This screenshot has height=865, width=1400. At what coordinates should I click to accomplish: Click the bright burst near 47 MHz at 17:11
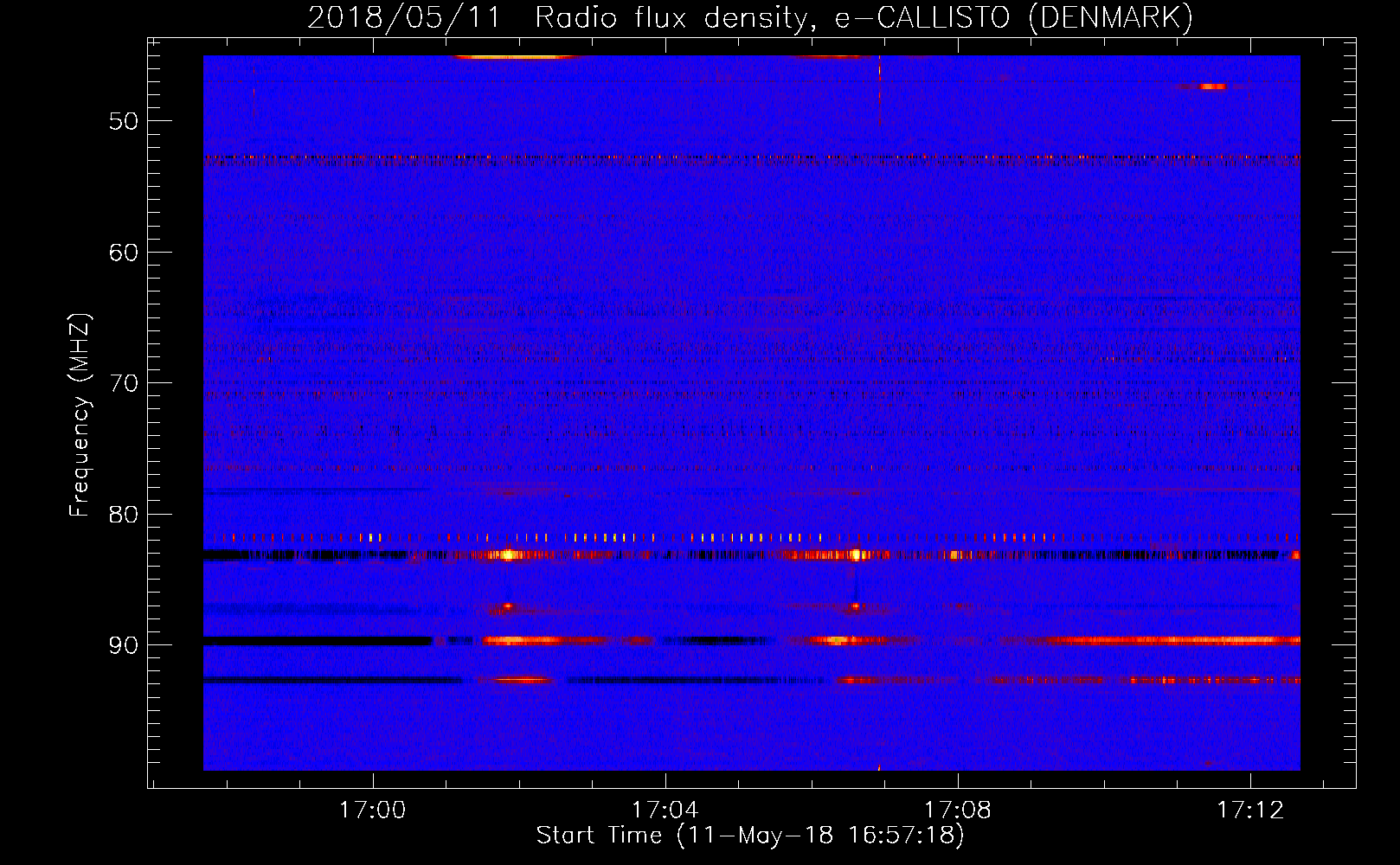1212,86
